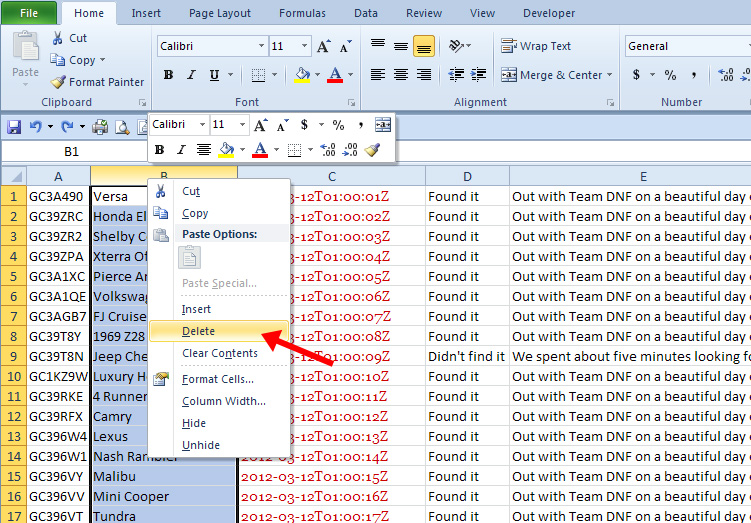Image resolution: width=751 pixels, height=523 pixels.
Task: Select the Format Painter in the ribbon
Action: [x=97, y=82]
